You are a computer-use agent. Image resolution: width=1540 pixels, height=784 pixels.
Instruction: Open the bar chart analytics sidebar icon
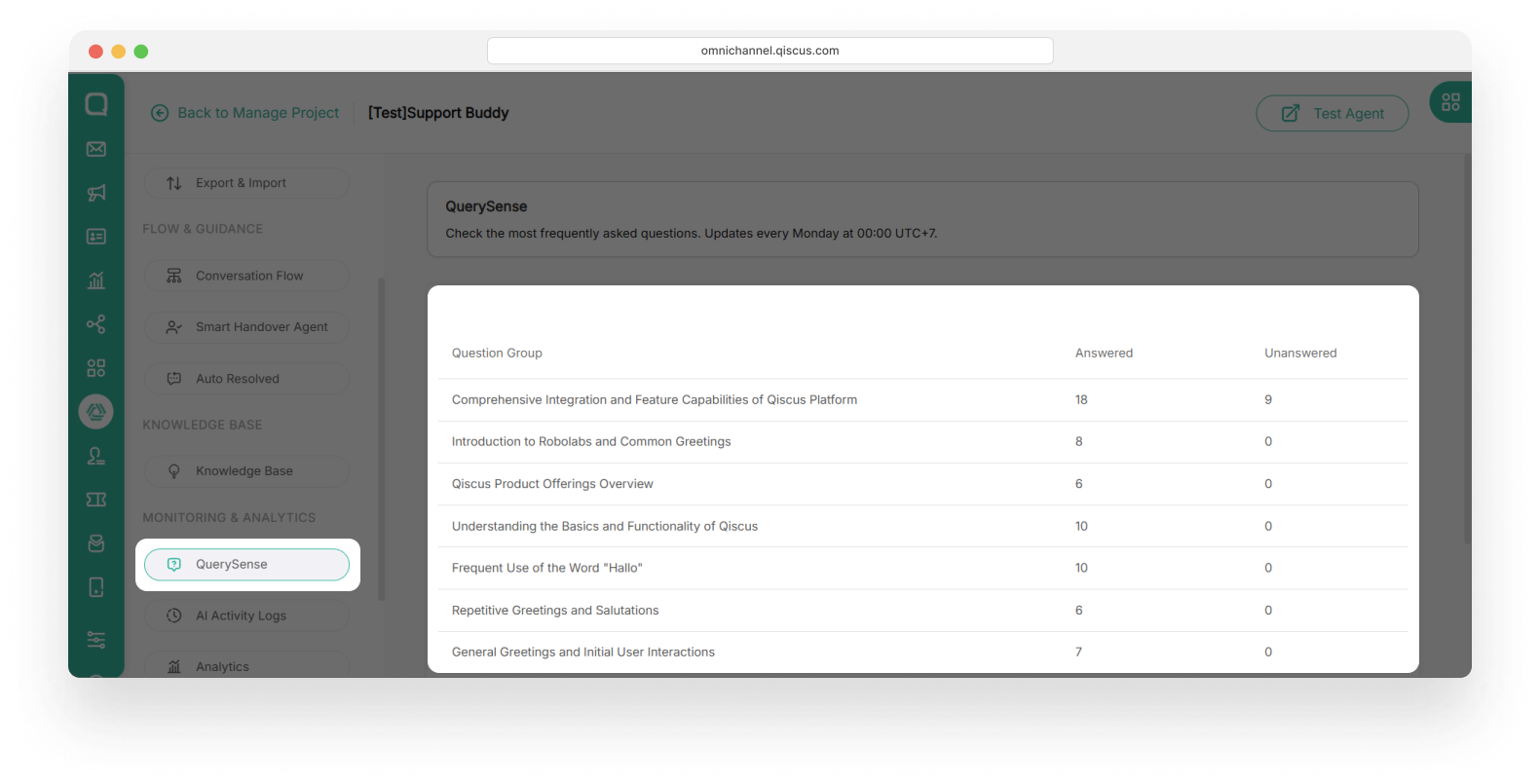pyautogui.click(x=96, y=280)
